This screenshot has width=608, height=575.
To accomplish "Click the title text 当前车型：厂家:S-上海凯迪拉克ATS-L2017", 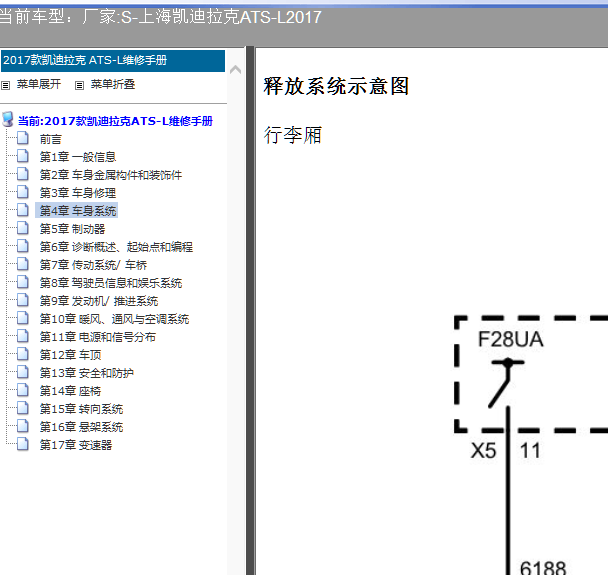I will pyautogui.click(x=161, y=17).
